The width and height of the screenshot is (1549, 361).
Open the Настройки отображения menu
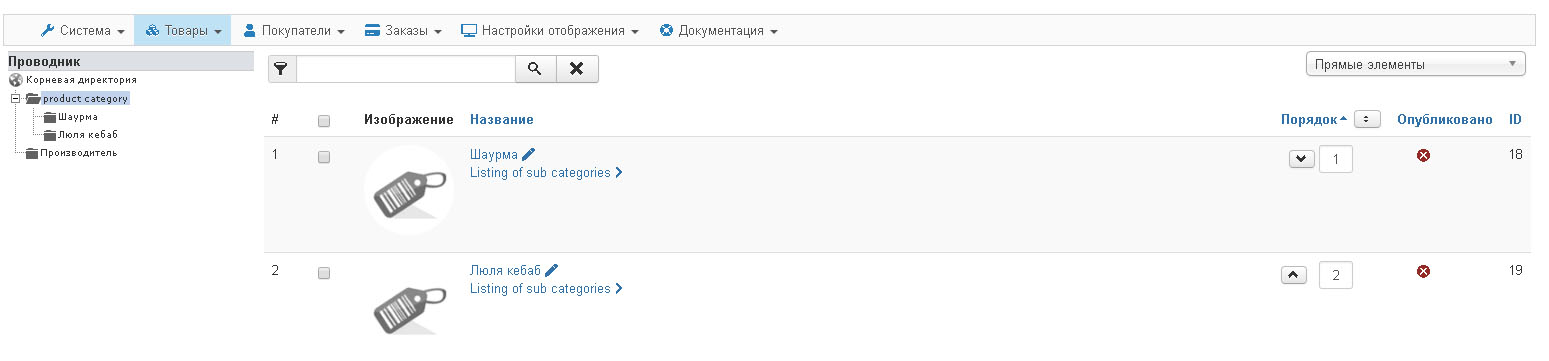tap(549, 30)
